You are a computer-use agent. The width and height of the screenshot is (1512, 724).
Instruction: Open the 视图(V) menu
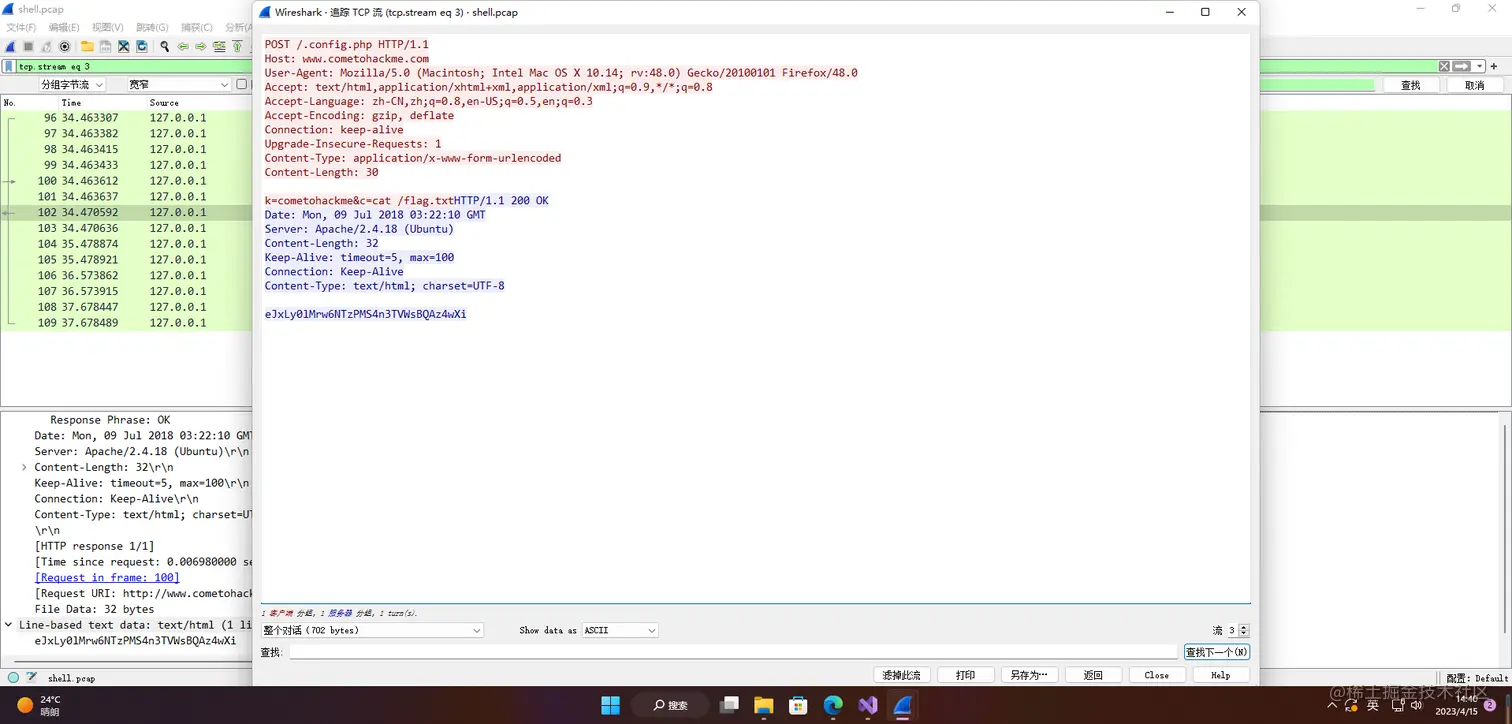(108, 27)
